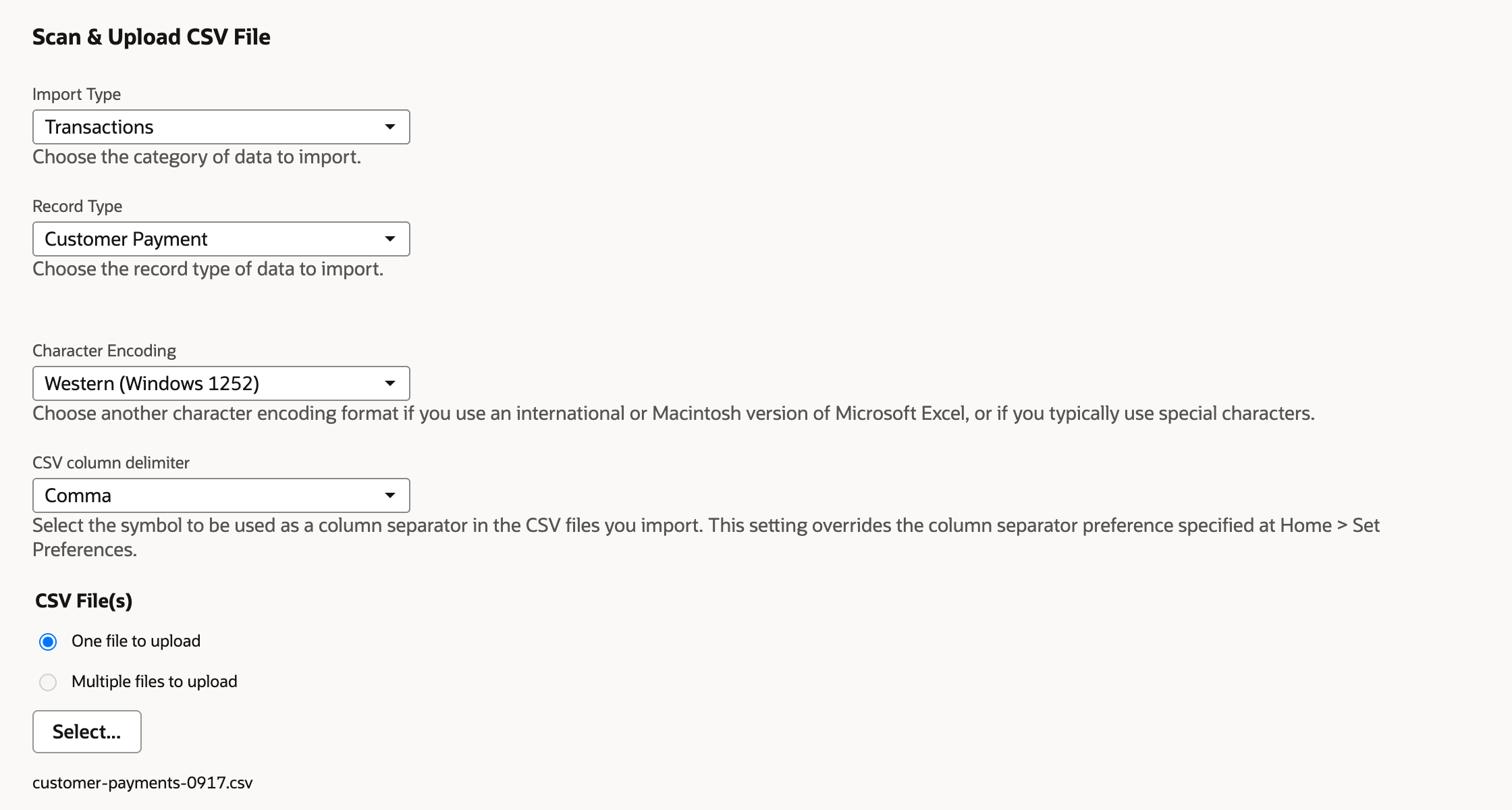Click the help text 'Choose the record type of data to import.'

(208, 269)
